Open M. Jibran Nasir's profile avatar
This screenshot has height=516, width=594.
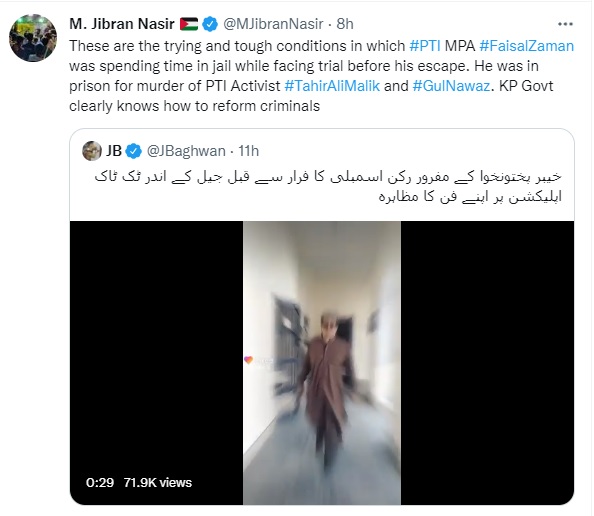click(x=33, y=38)
